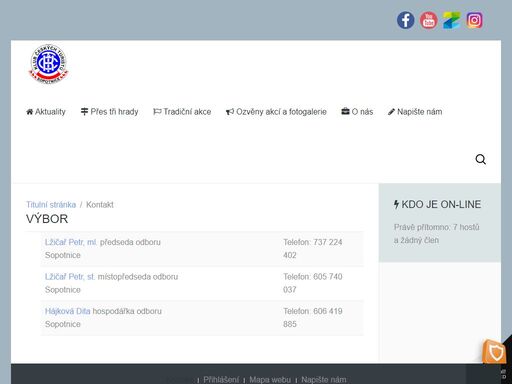Open the search magnifier icon

click(480, 159)
